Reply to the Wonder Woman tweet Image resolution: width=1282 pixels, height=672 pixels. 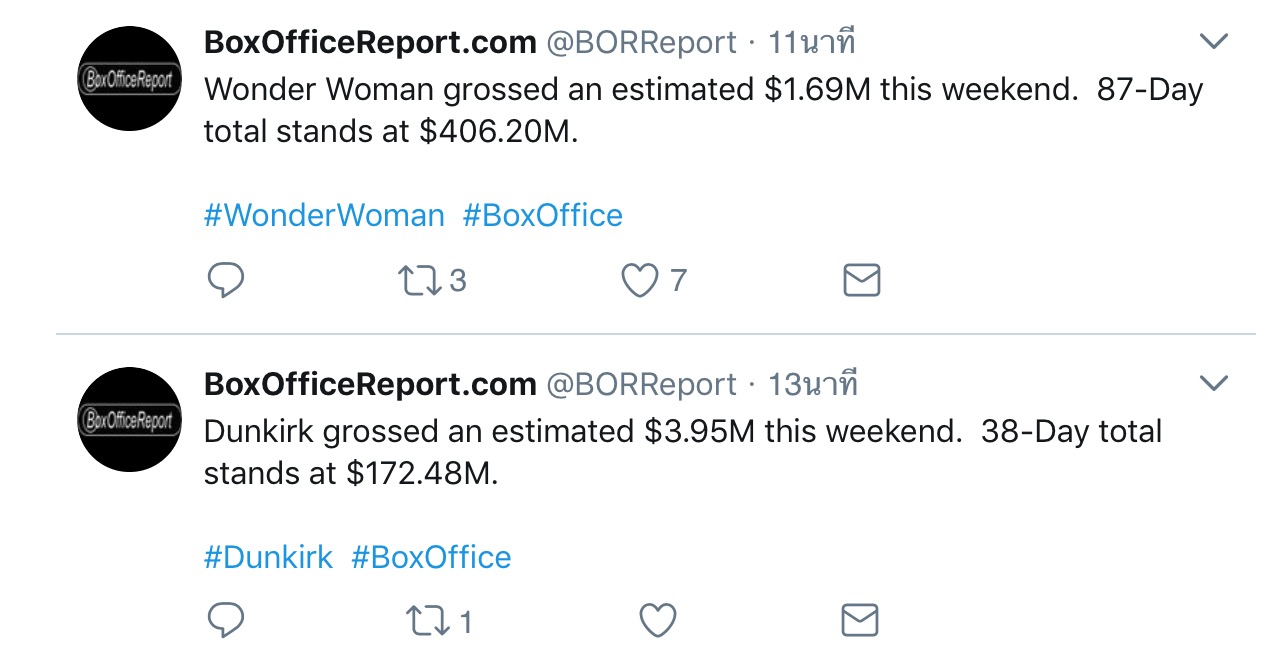coord(226,281)
